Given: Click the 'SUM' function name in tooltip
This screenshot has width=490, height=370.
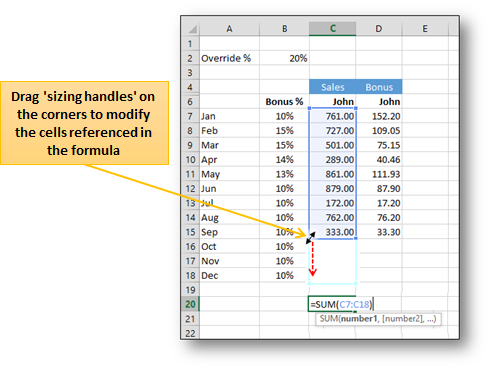Looking at the screenshot, I should (x=329, y=319).
